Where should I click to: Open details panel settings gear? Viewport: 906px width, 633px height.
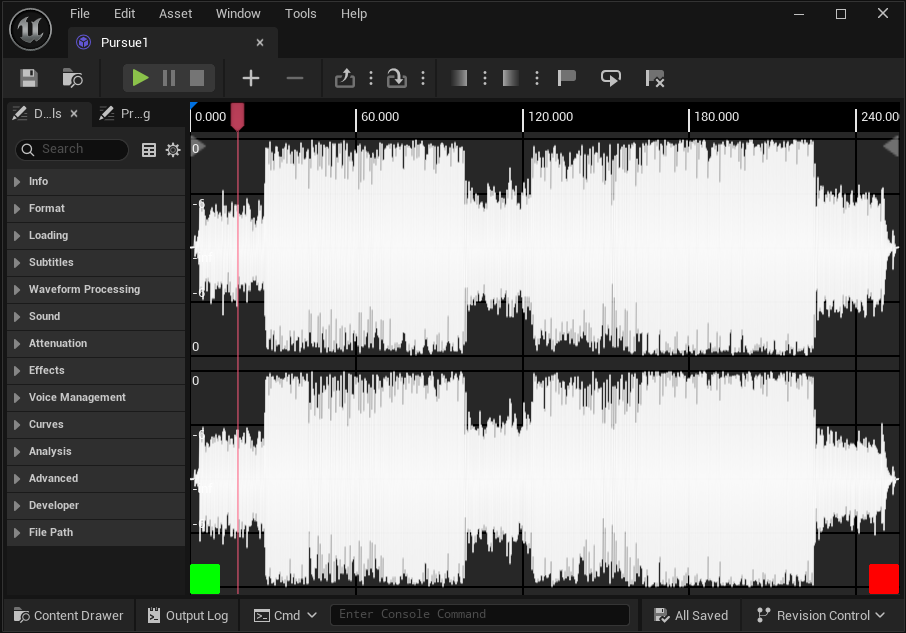[173, 150]
